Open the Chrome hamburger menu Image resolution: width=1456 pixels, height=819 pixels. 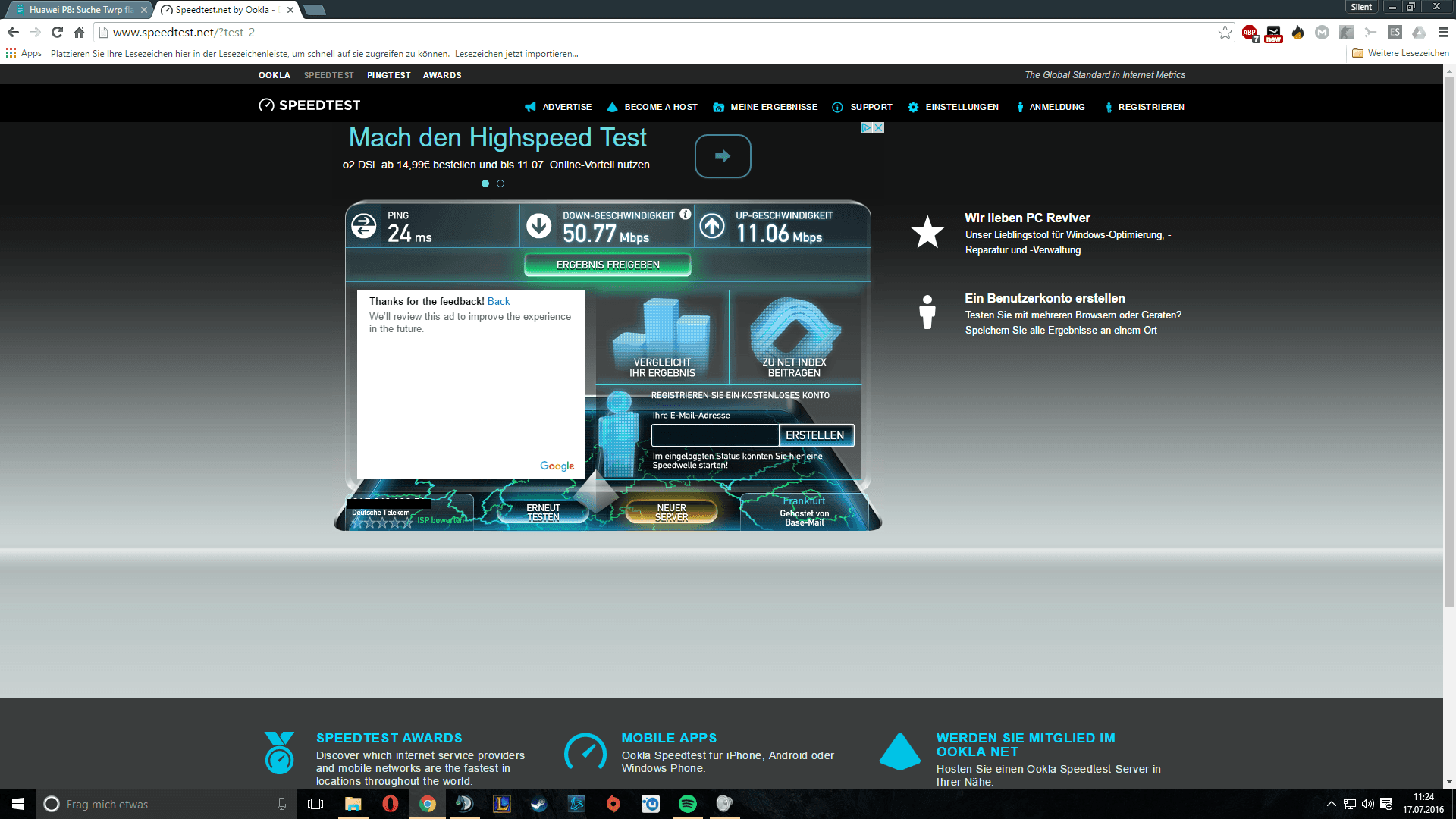tap(1443, 33)
